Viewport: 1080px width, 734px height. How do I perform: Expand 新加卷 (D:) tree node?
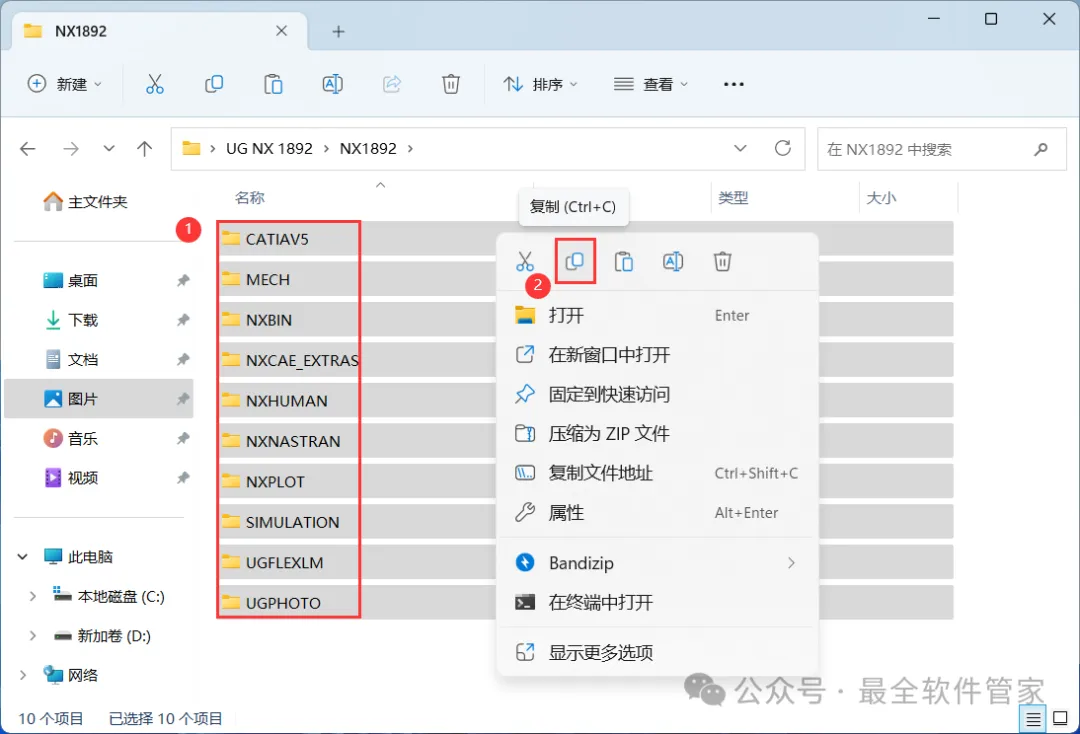point(32,636)
